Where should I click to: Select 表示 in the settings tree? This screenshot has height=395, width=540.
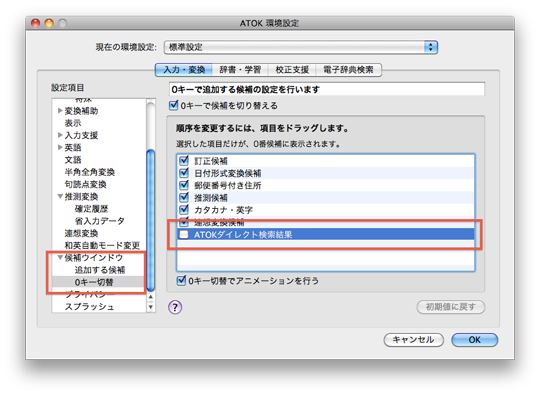coord(73,123)
